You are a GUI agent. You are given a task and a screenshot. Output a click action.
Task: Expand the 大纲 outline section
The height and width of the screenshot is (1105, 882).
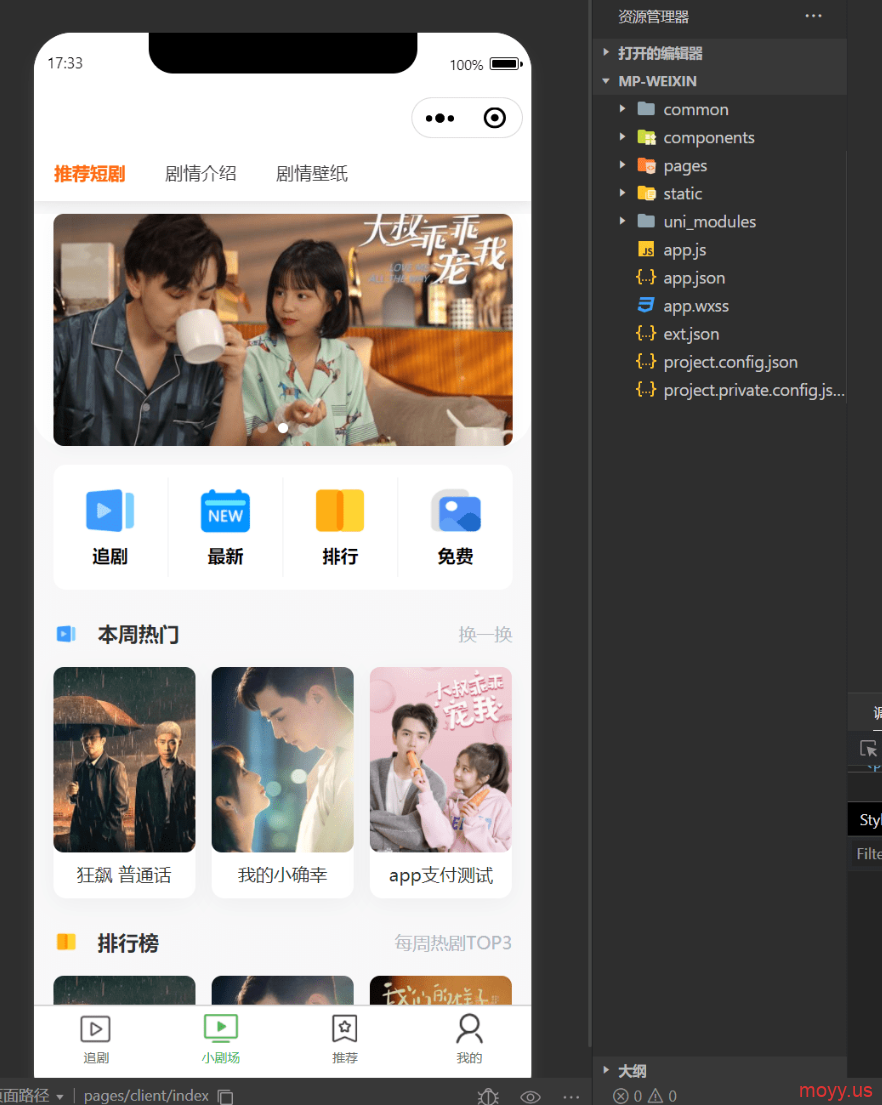pos(719,1071)
